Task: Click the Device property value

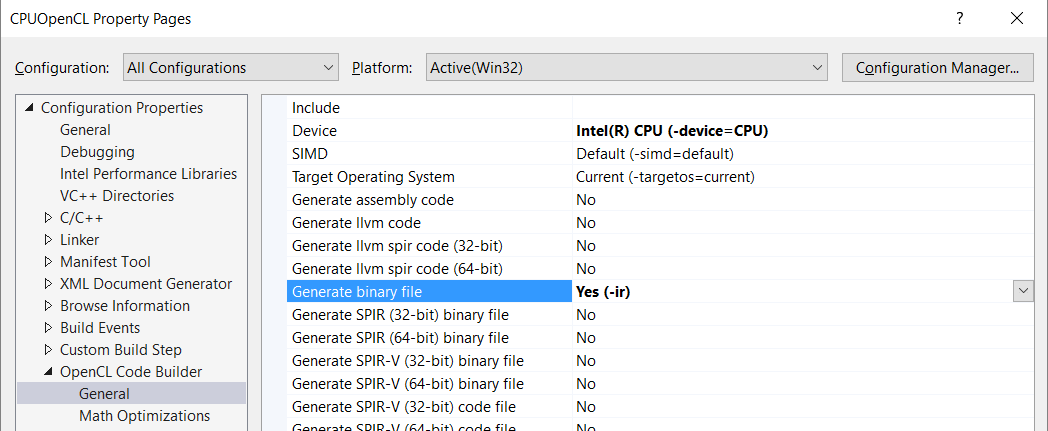Action: click(x=672, y=131)
